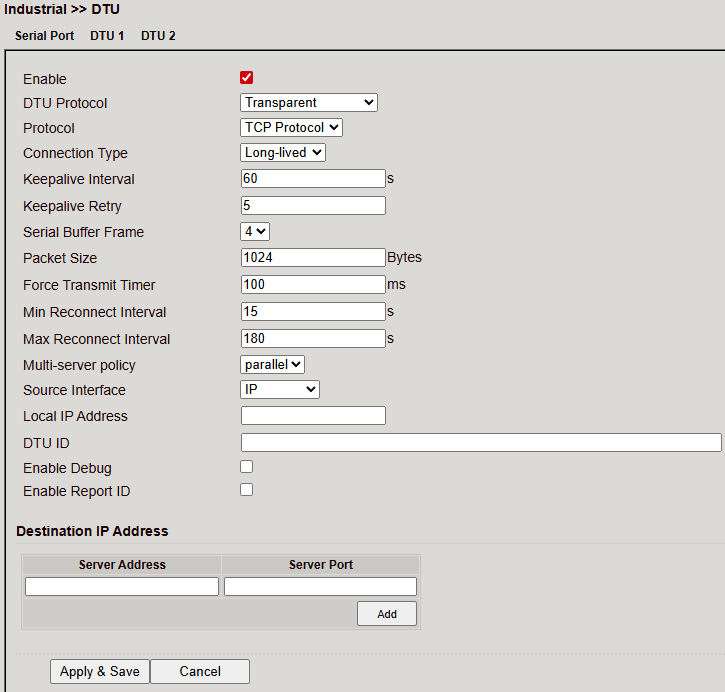Expand the TCP Protocol dropdown
The height and width of the screenshot is (692, 725).
coord(292,127)
